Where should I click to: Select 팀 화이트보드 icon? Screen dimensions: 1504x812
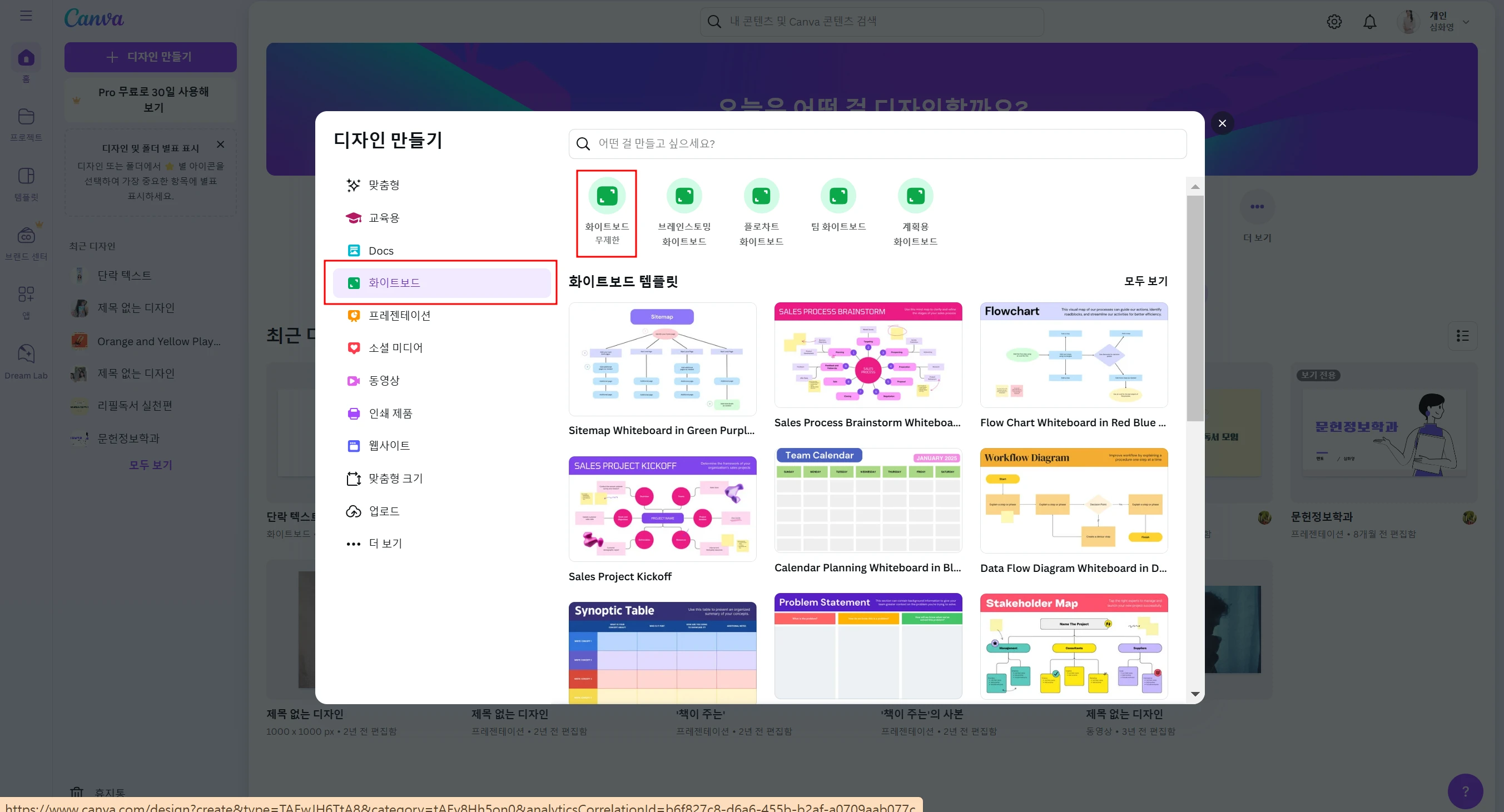(838, 196)
